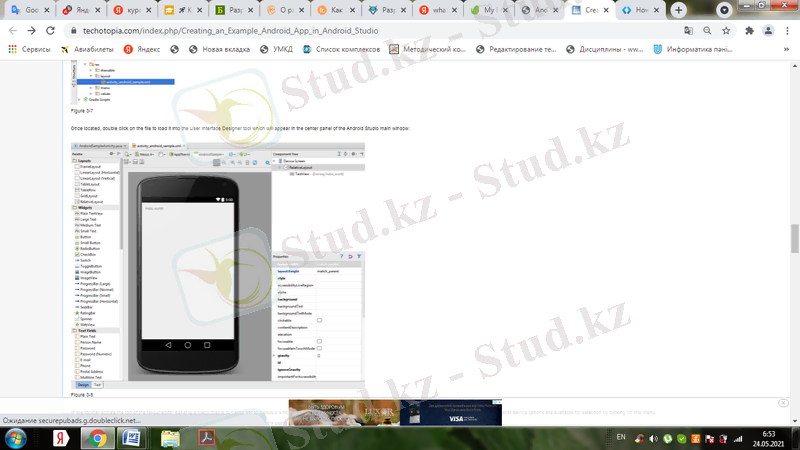The height and width of the screenshot is (450, 800).
Task: Open the network signal tray icon
Action: pyautogui.click(x=738, y=439)
